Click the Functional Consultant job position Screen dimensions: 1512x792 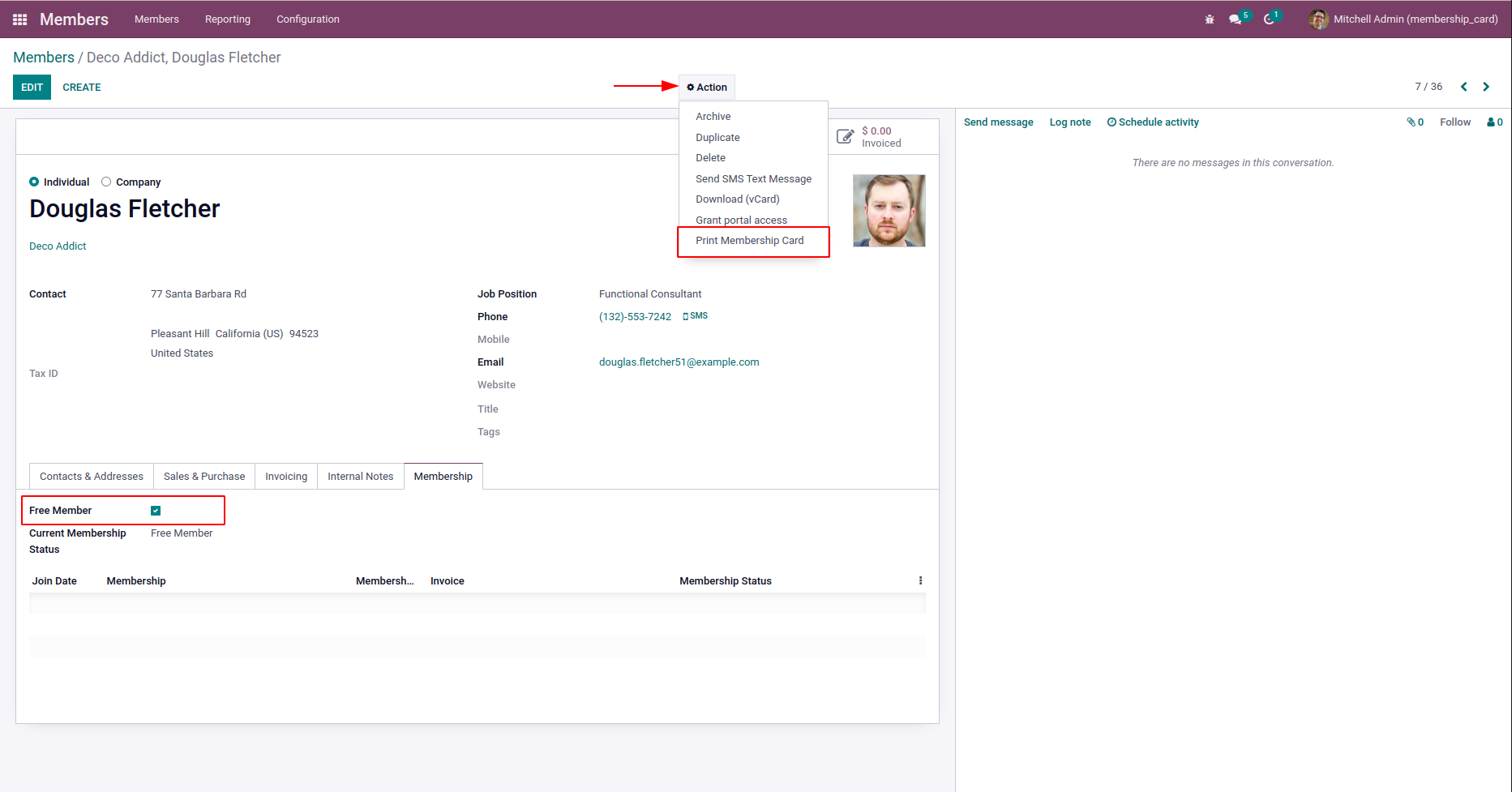(x=650, y=294)
